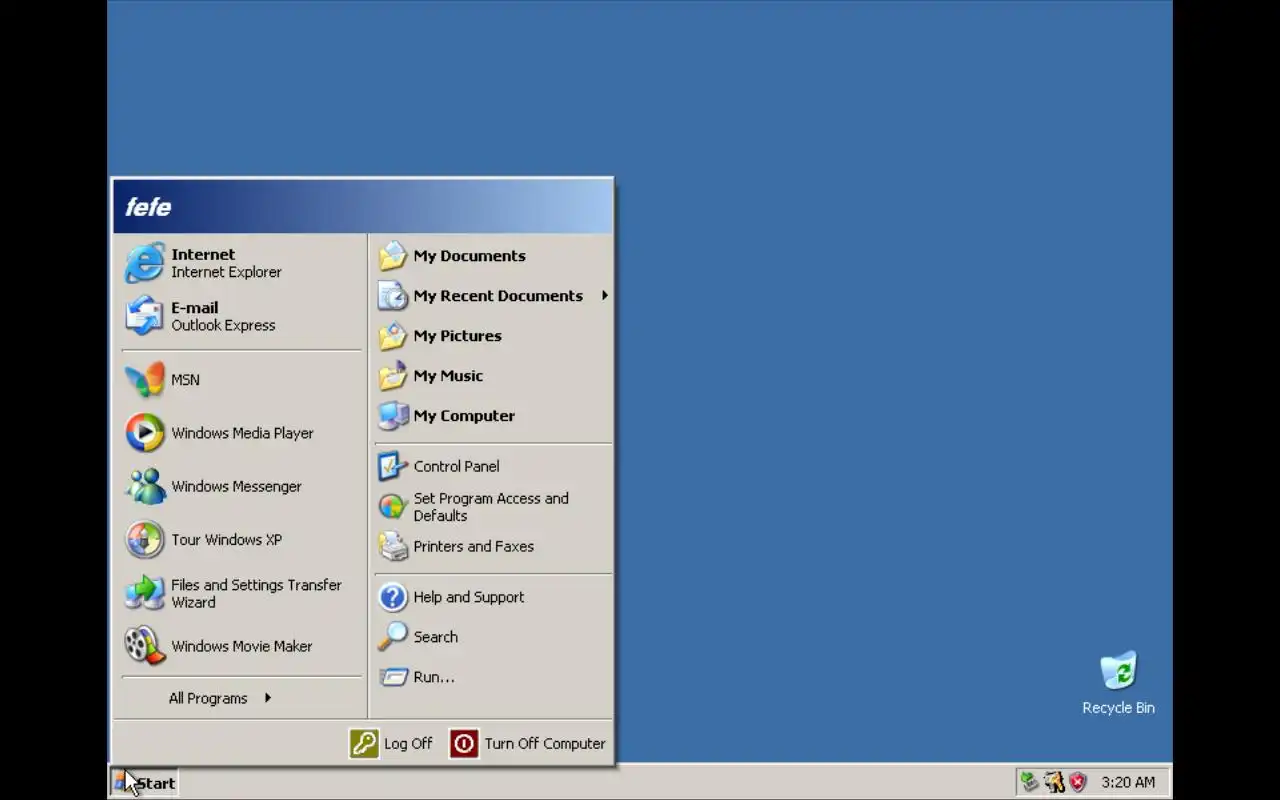Click the Log Off key icon
Image resolution: width=1280 pixels, height=800 pixels.
[364, 743]
